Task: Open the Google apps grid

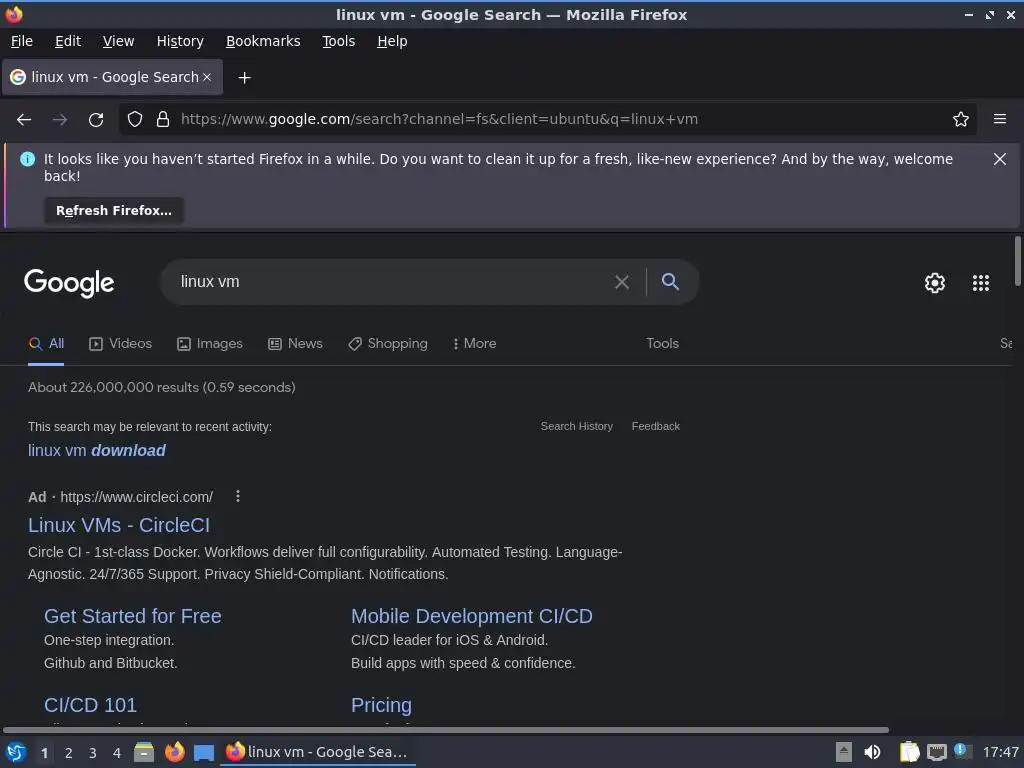Action: click(981, 283)
